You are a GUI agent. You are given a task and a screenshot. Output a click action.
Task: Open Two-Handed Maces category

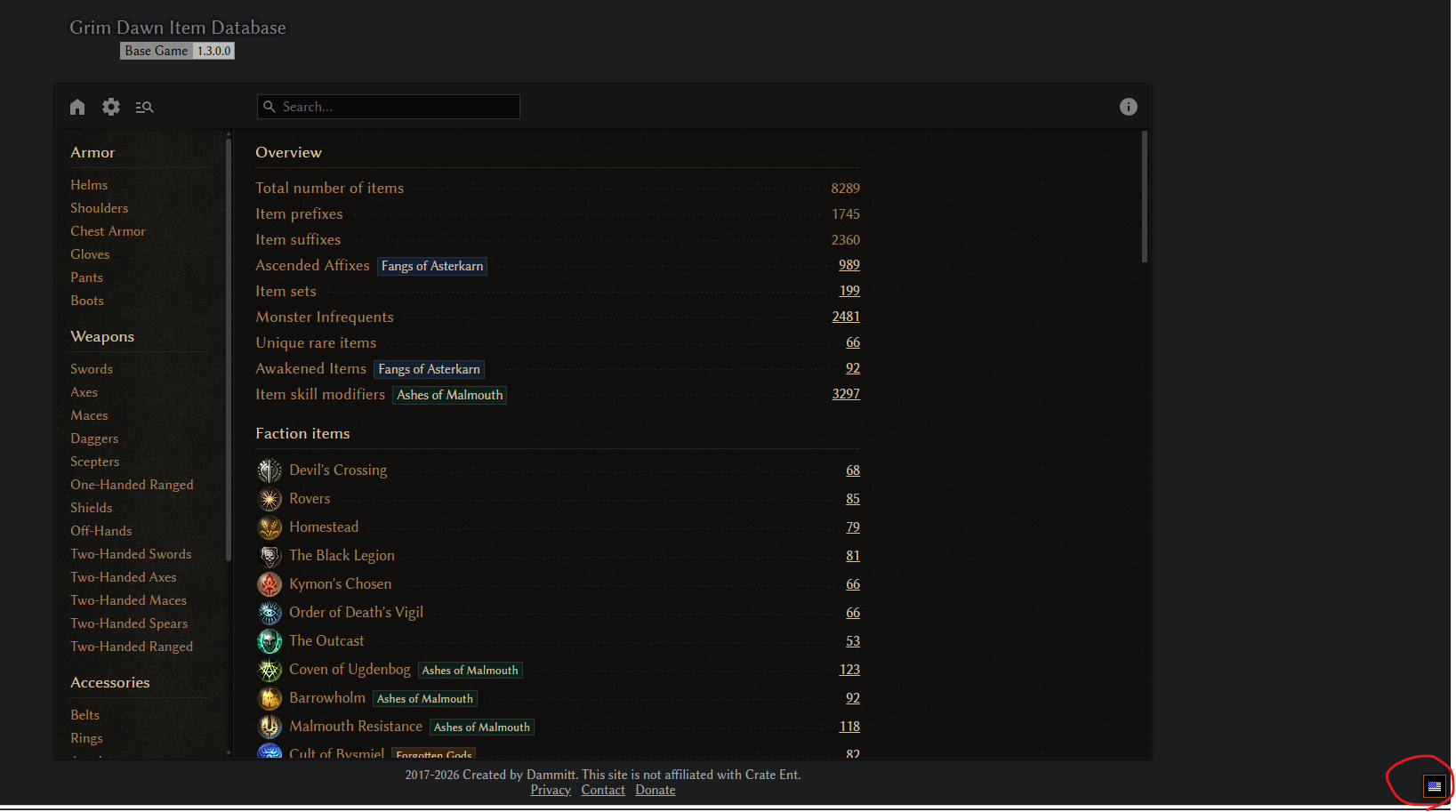point(129,600)
